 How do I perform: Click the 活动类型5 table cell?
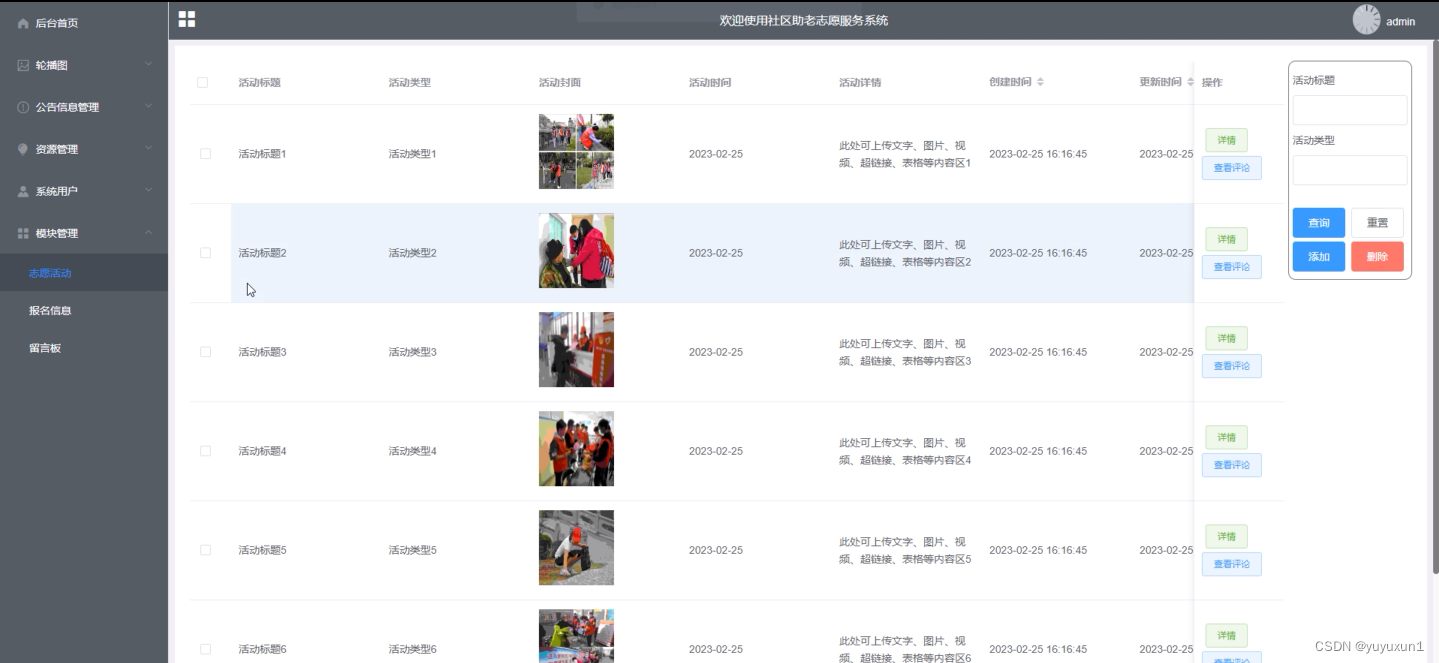click(x=412, y=550)
